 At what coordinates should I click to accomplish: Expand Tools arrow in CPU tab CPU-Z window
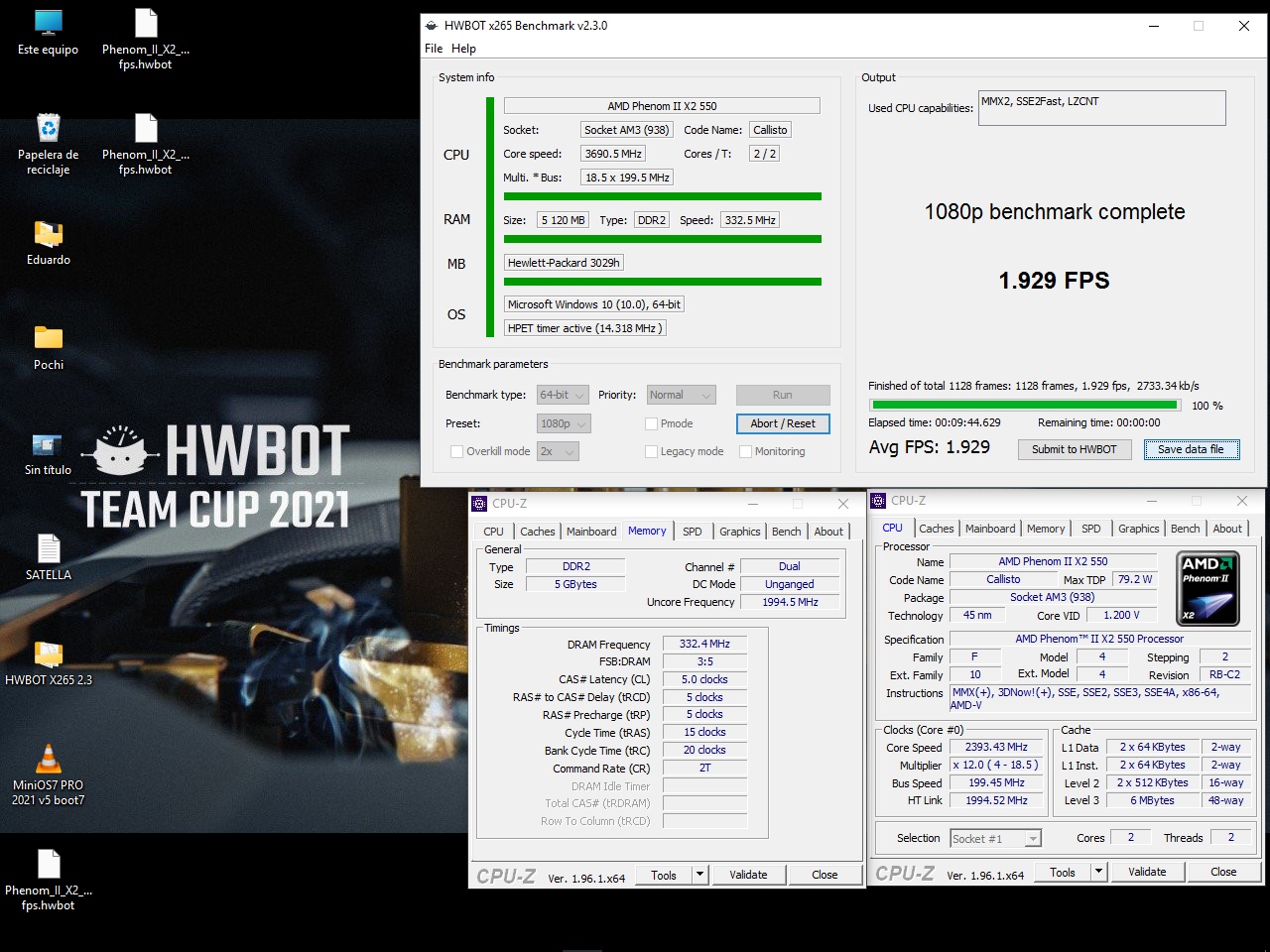tap(1098, 872)
